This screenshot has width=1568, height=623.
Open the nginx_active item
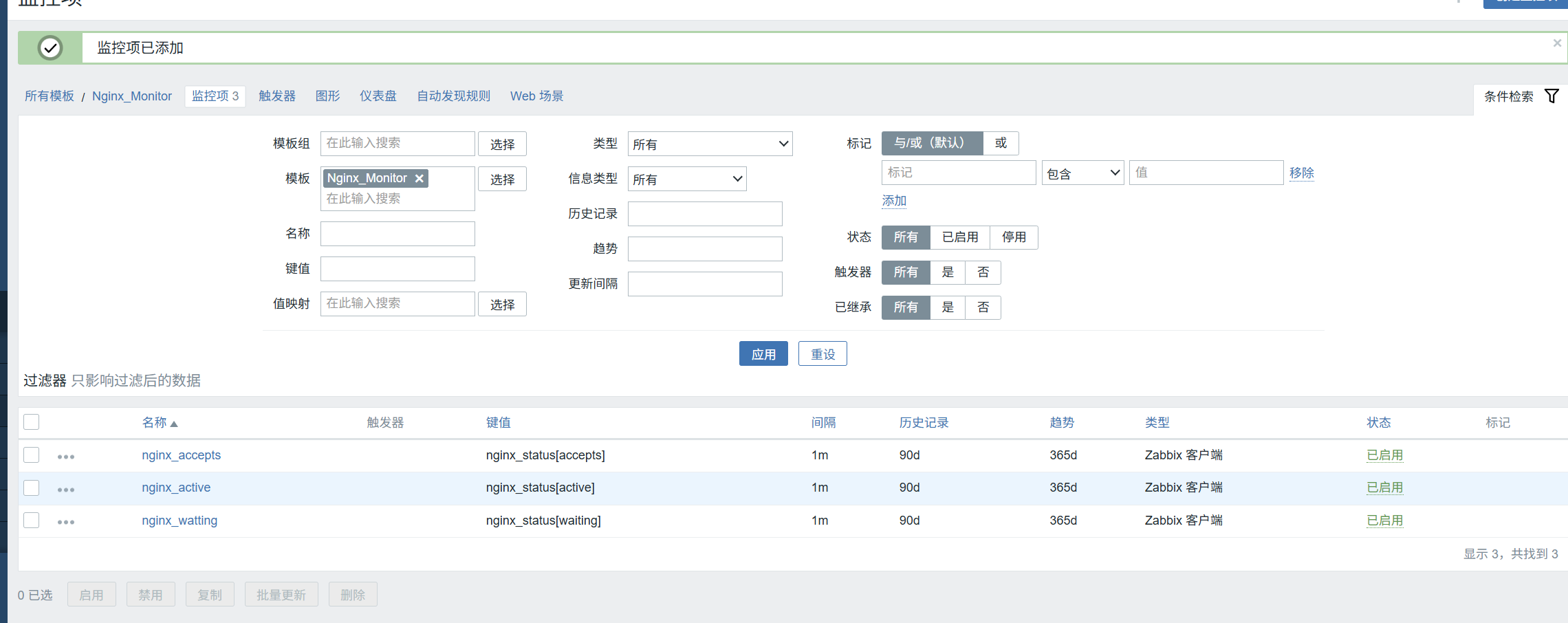(176, 488)
